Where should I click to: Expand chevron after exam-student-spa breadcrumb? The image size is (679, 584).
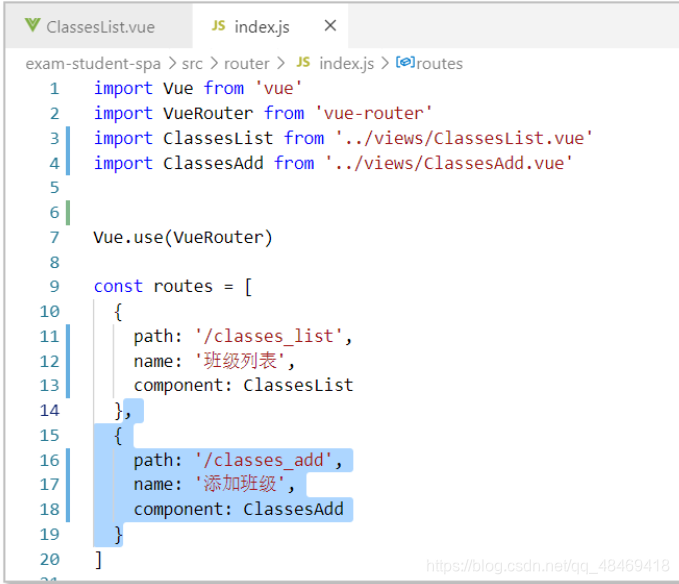pos(172,64)
